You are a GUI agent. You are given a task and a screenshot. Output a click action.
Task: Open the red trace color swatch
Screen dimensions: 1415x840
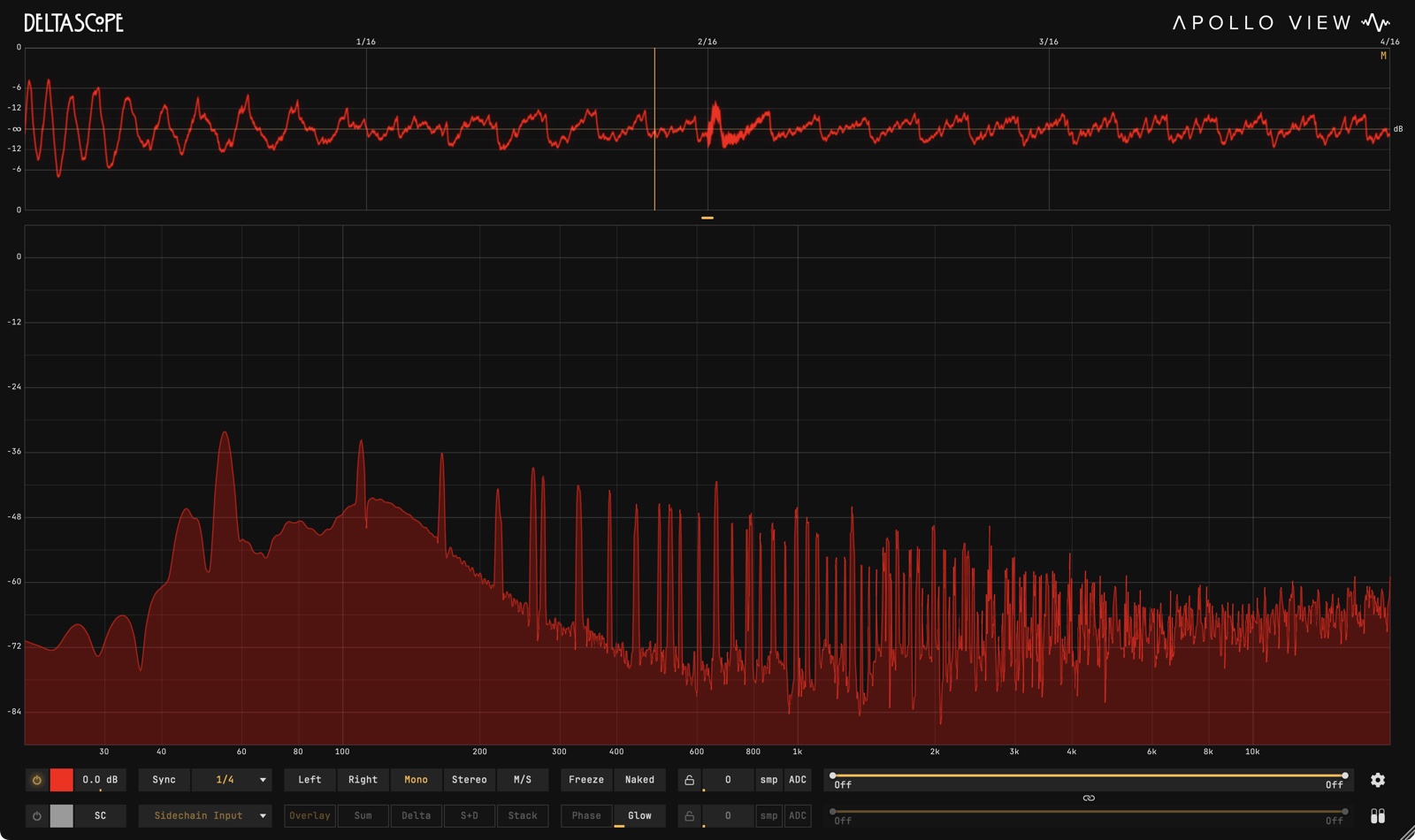point(62,780)
